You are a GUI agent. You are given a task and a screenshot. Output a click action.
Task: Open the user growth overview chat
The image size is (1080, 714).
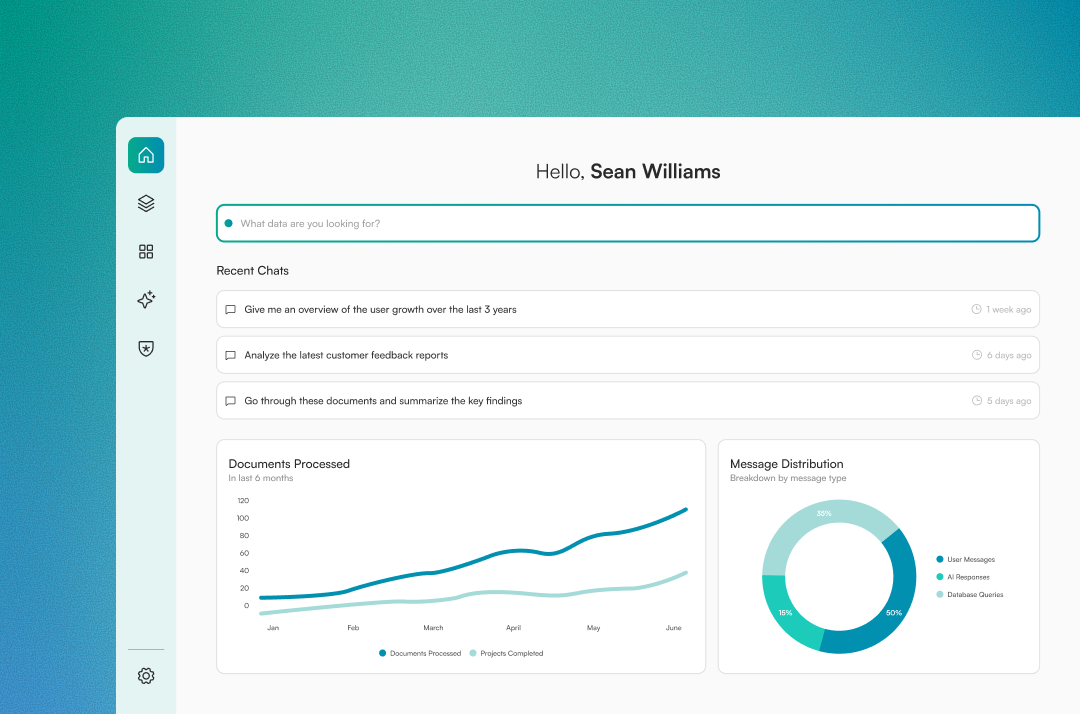(x=628, y=309)
